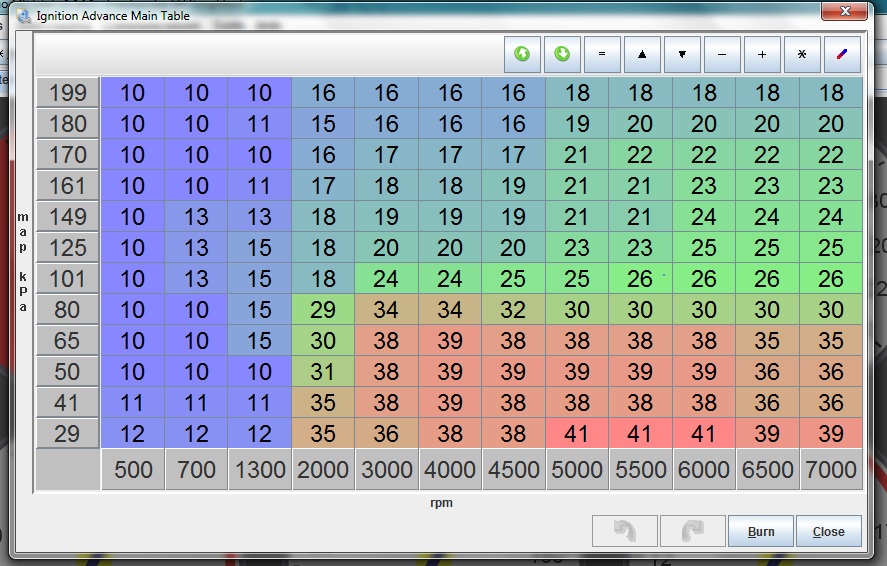Viewport: 887px width, 566px height.
Task: Select cell 19 at 180 kPa, 5000 rpm
Action: (x=577, y=124)
